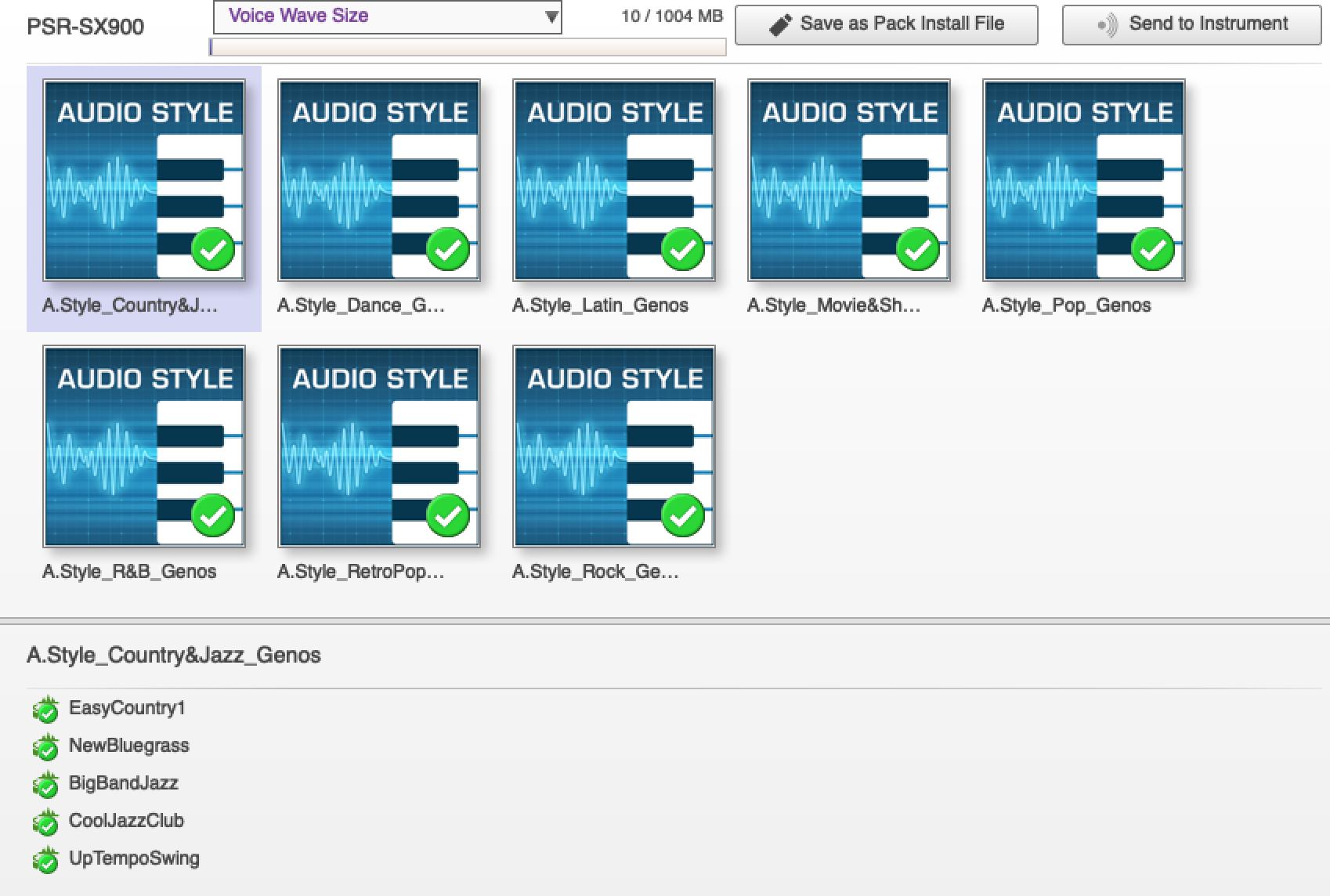Click the dropdown arrow of Voice Wave Size
Image resolution: width=1330 pixels, height=896 pixels.
click(x=551, y=17)
